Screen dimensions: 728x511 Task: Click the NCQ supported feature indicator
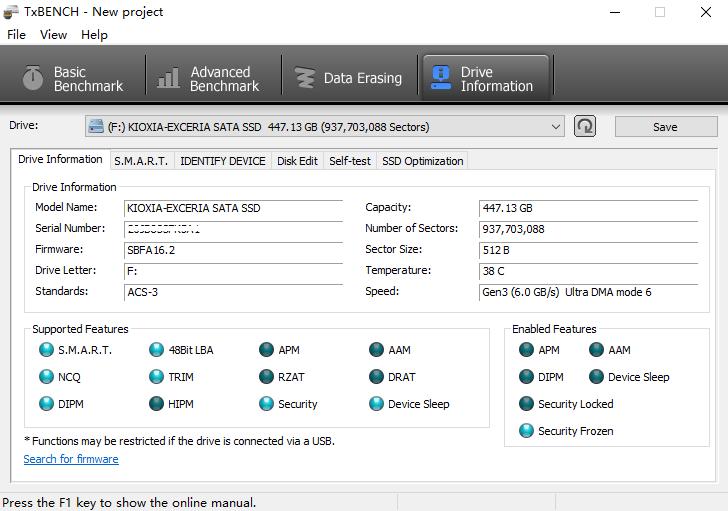point(46,377)
